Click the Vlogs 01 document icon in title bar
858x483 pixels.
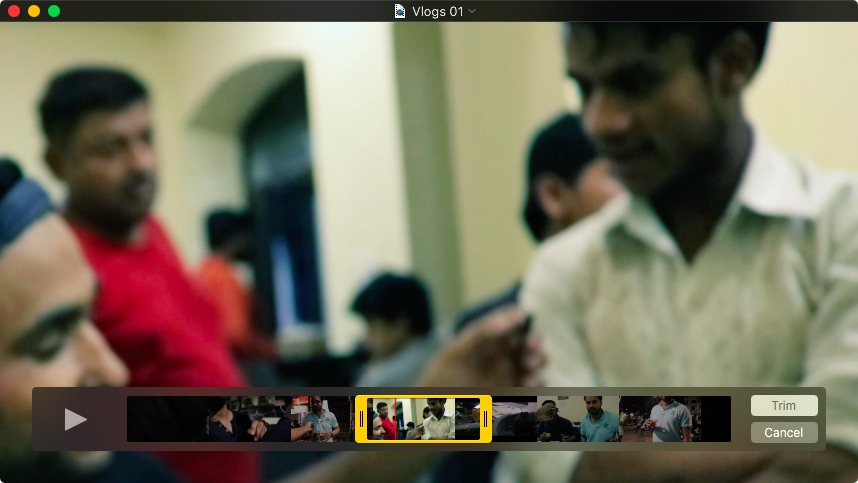pyautogui.click(x=400, y=11)
